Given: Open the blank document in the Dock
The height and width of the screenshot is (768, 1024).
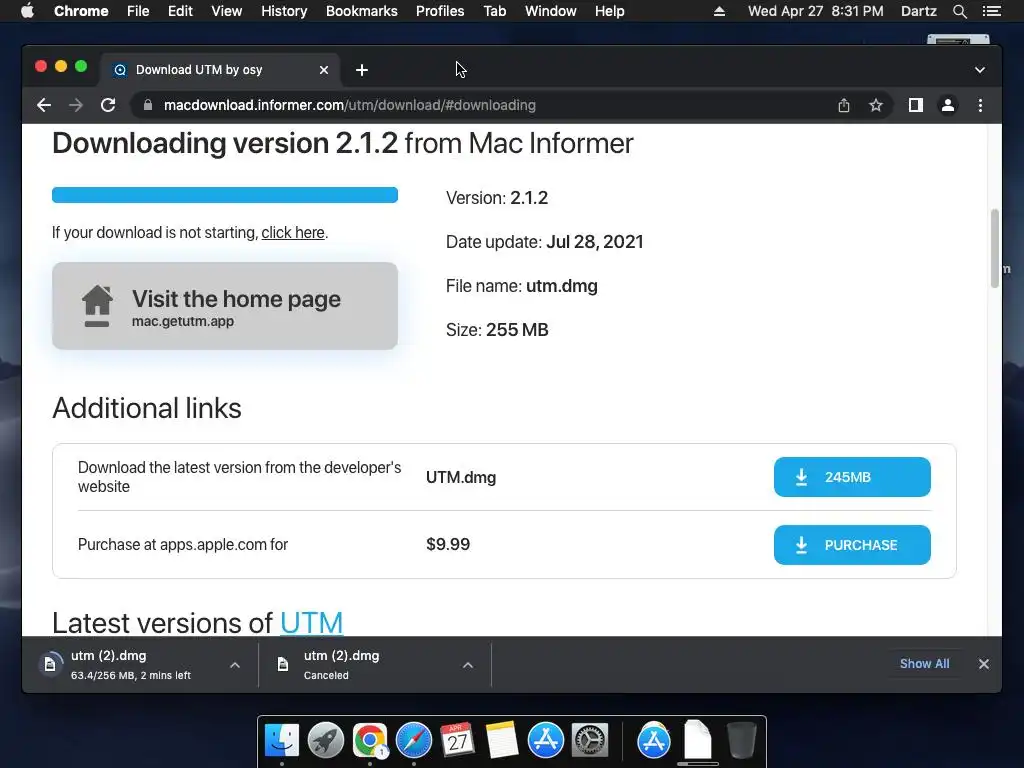Looking at the screenshot, I should click(x=697, y=741).
